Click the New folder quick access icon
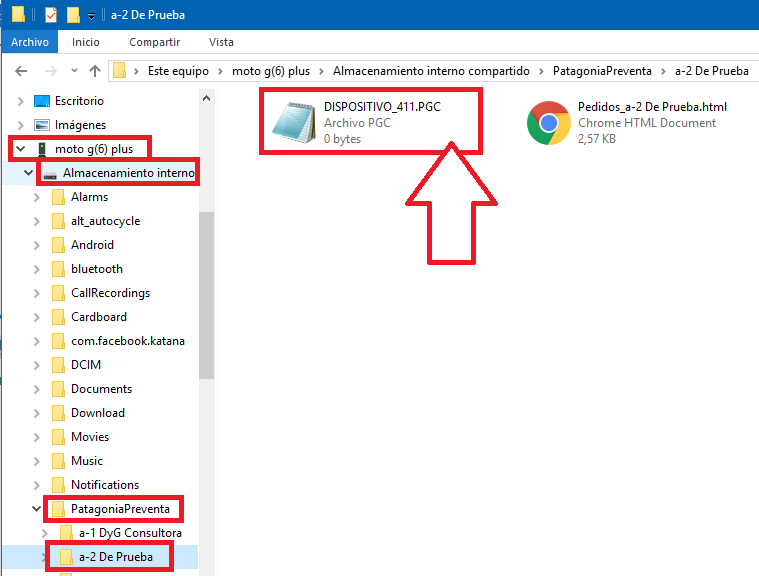The height and width of the screenshot is (576, 759). pos(73,15)
